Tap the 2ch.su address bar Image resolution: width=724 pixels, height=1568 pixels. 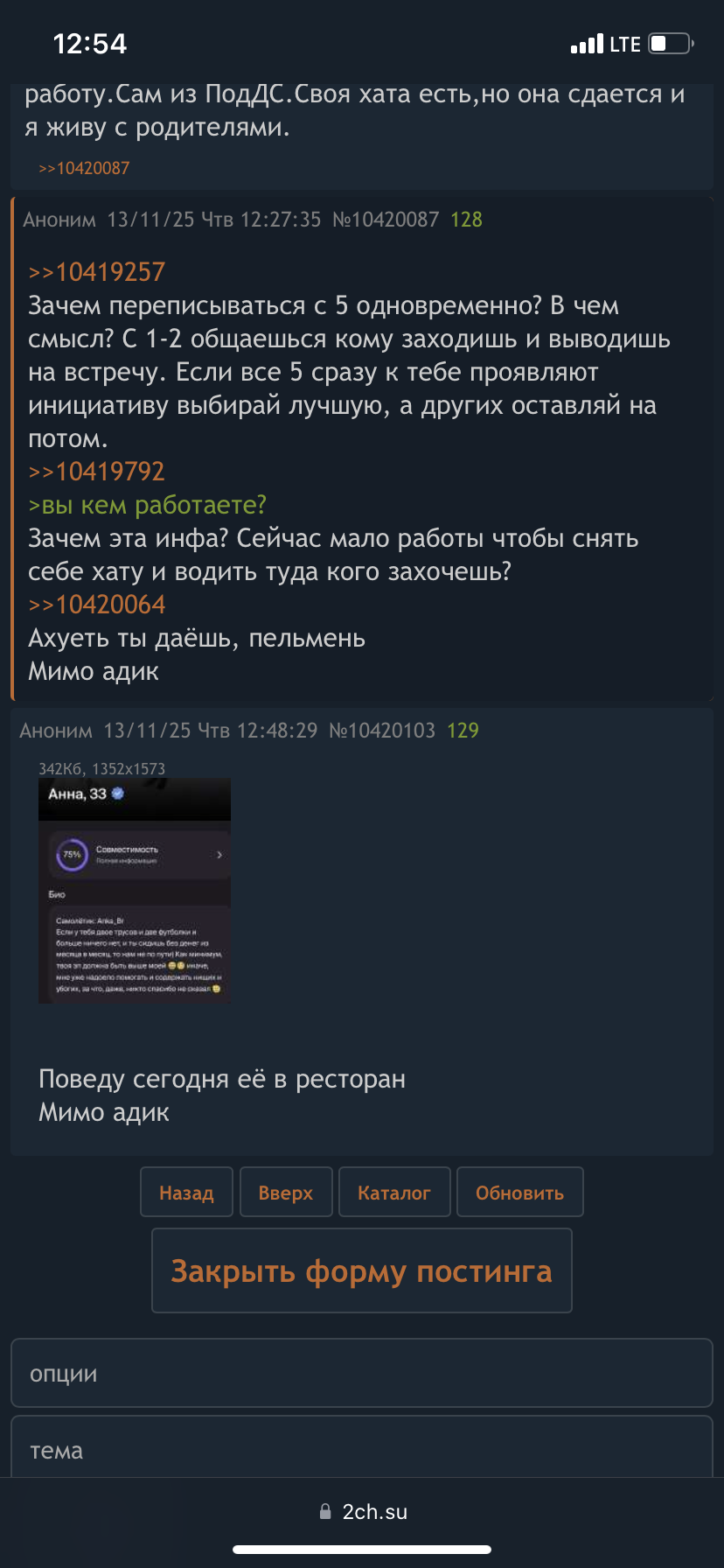click(362, 1511)
